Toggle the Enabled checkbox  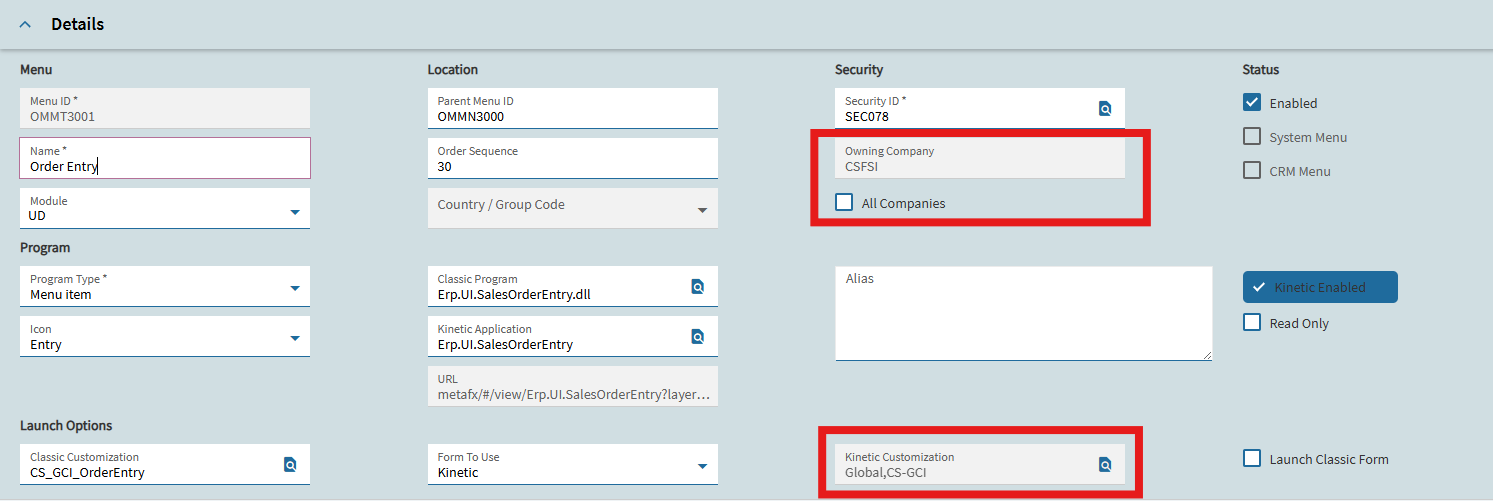[1251, 102]
